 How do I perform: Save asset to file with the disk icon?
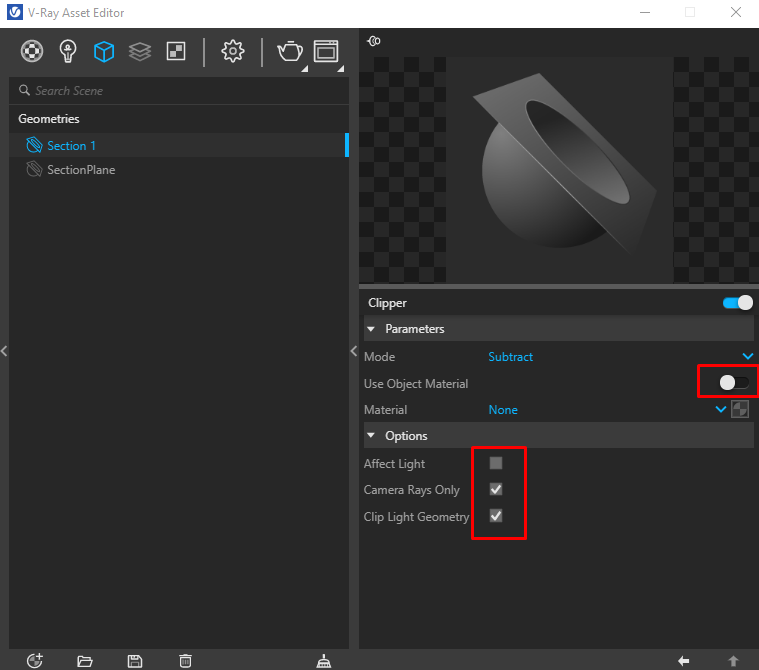[135, 661]
